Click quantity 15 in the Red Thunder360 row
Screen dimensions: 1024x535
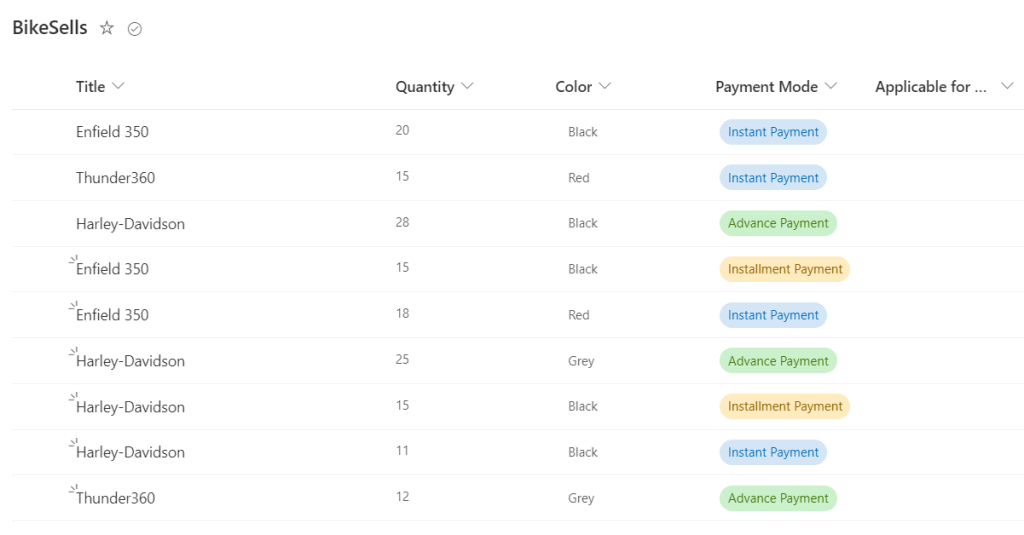402,176
